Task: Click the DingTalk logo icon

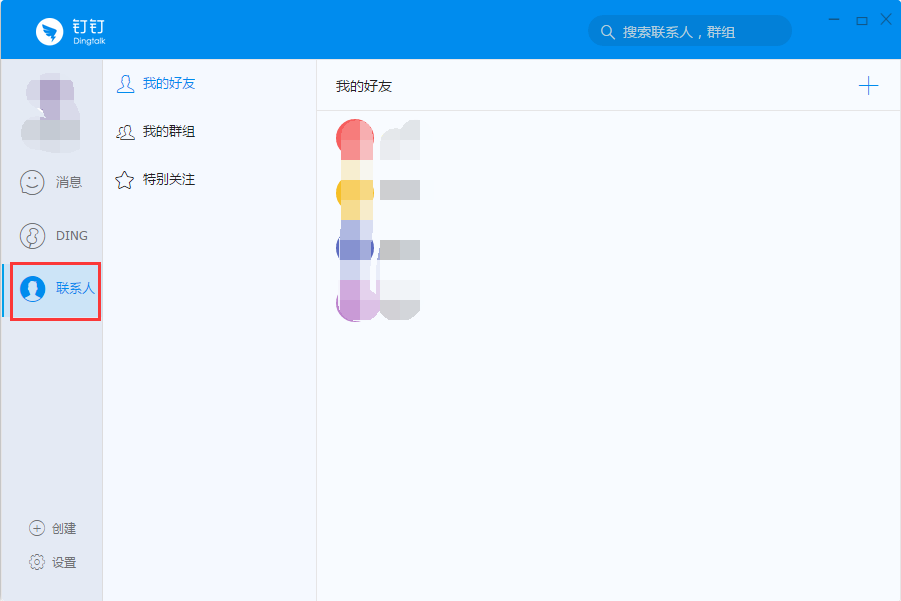Action: coord(50,32)
